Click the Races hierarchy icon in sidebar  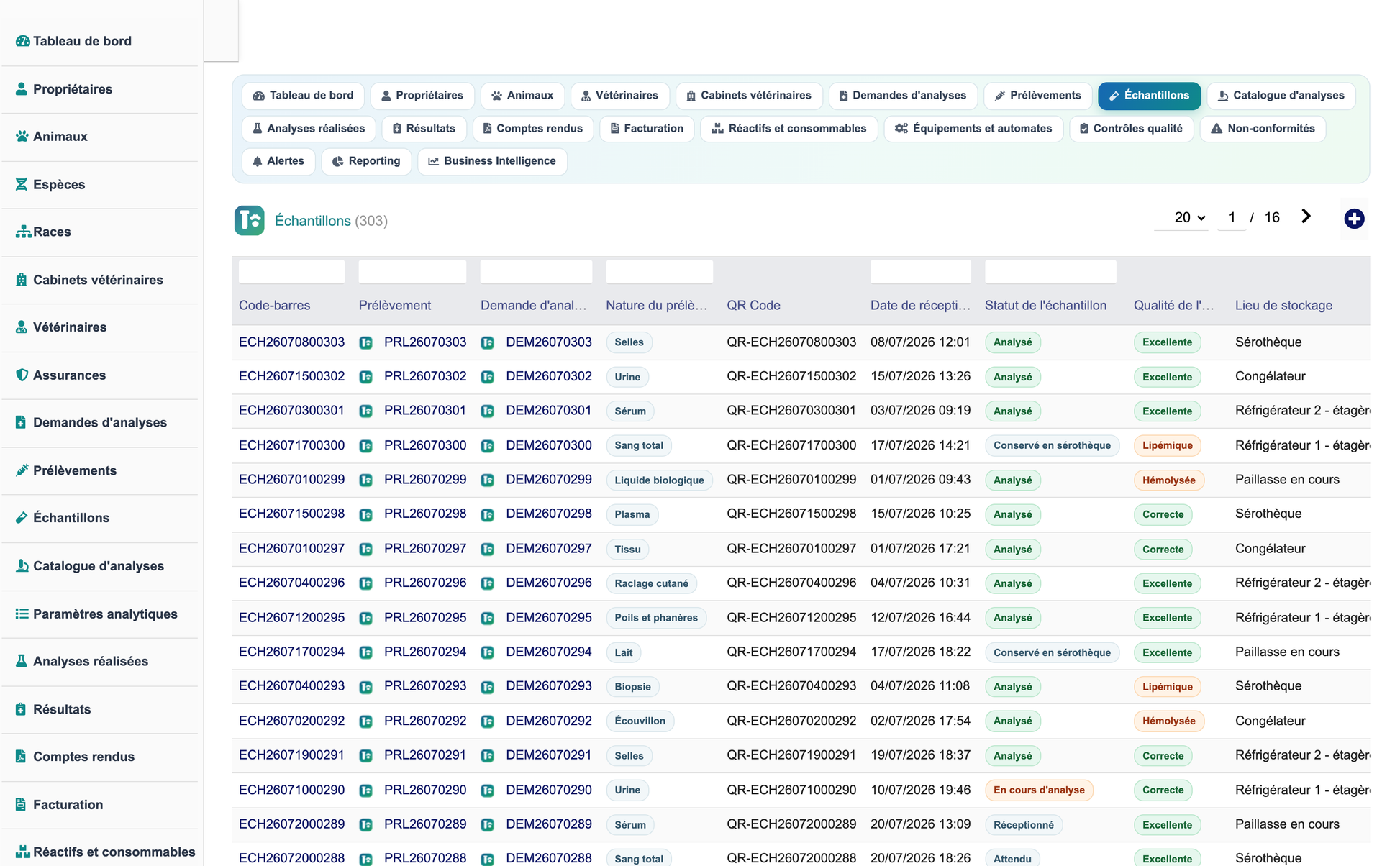(23, 232)
